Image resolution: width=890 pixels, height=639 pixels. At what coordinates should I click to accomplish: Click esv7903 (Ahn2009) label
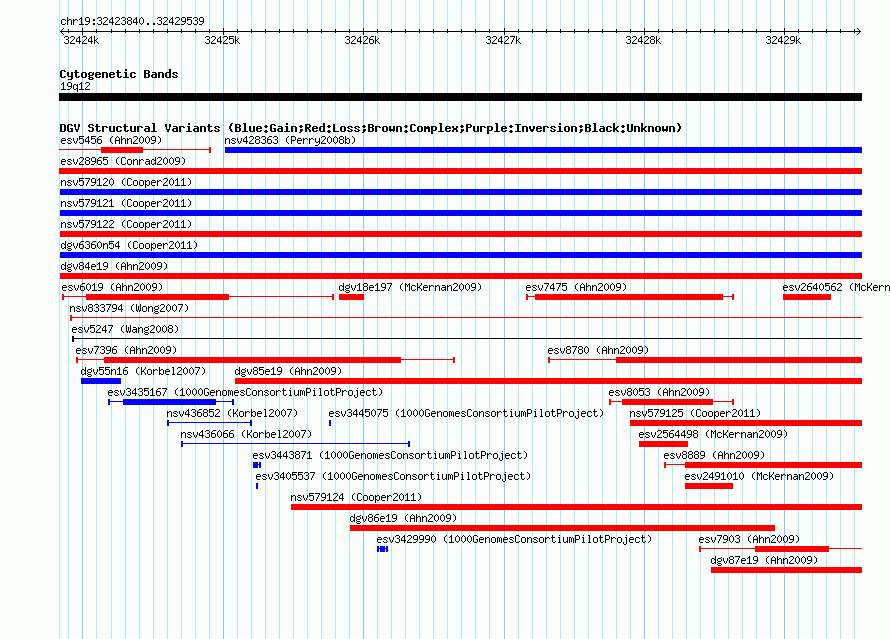point(749,539)
